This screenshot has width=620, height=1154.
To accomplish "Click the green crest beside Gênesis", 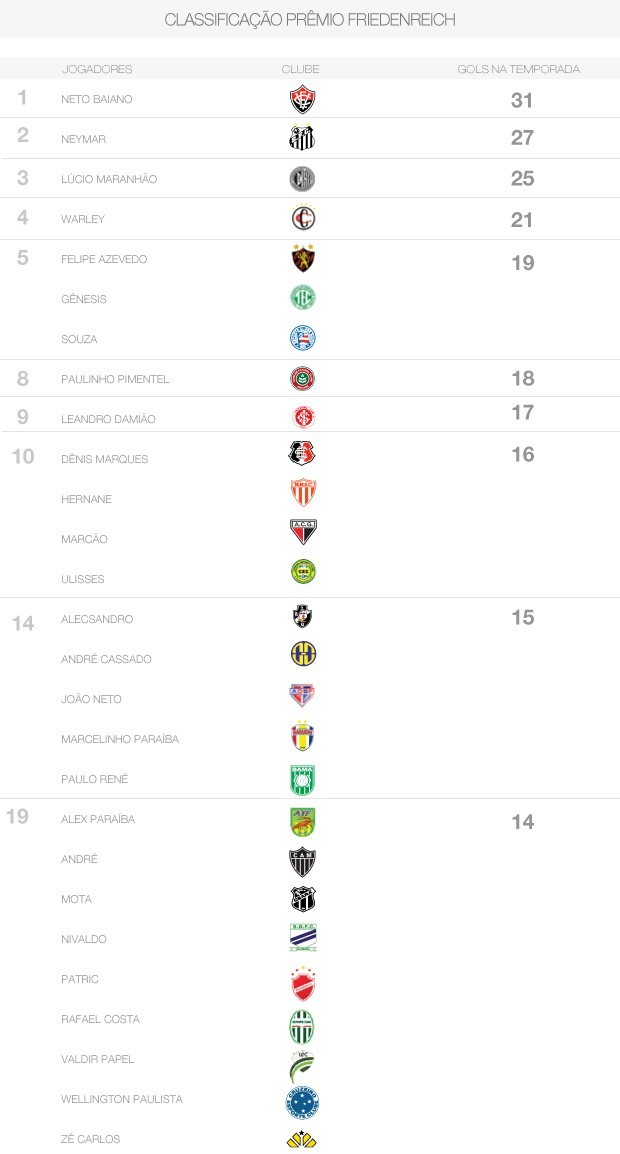I will [302, 298].
